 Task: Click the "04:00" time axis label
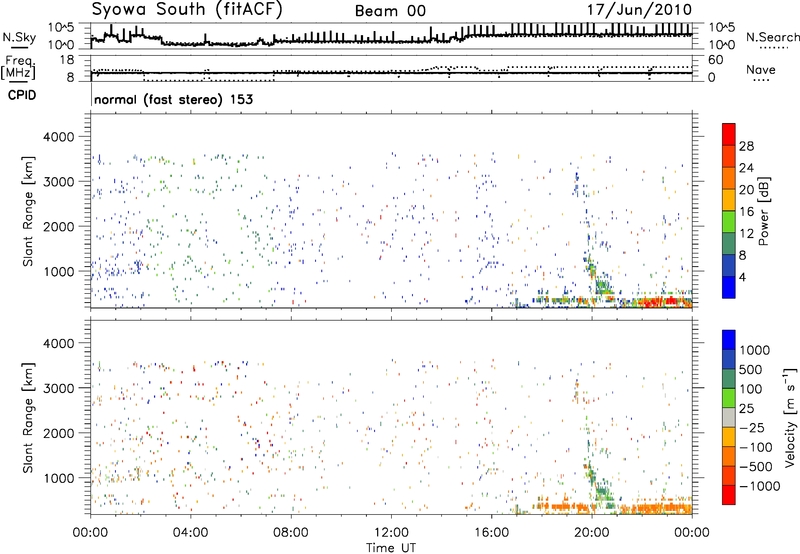click(190, 533)
